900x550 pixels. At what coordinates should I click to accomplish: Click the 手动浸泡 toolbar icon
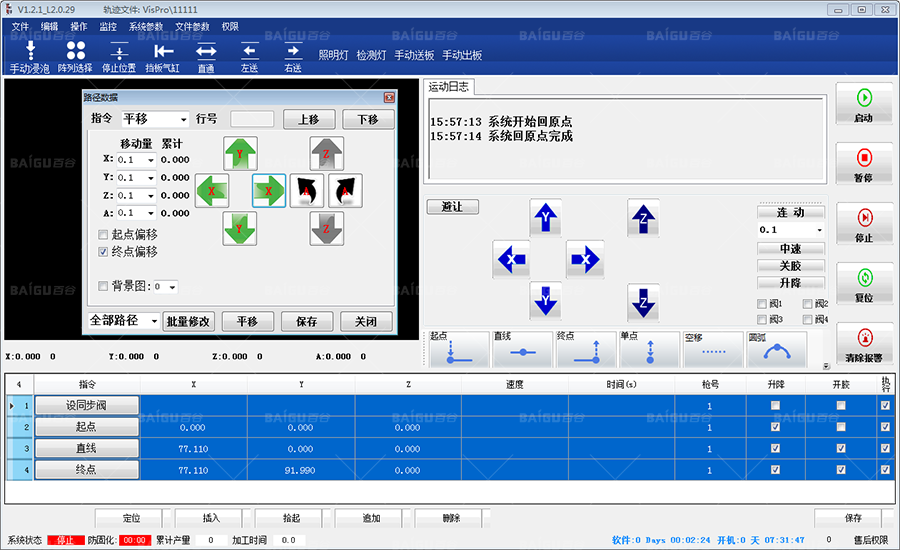point(30,57)
